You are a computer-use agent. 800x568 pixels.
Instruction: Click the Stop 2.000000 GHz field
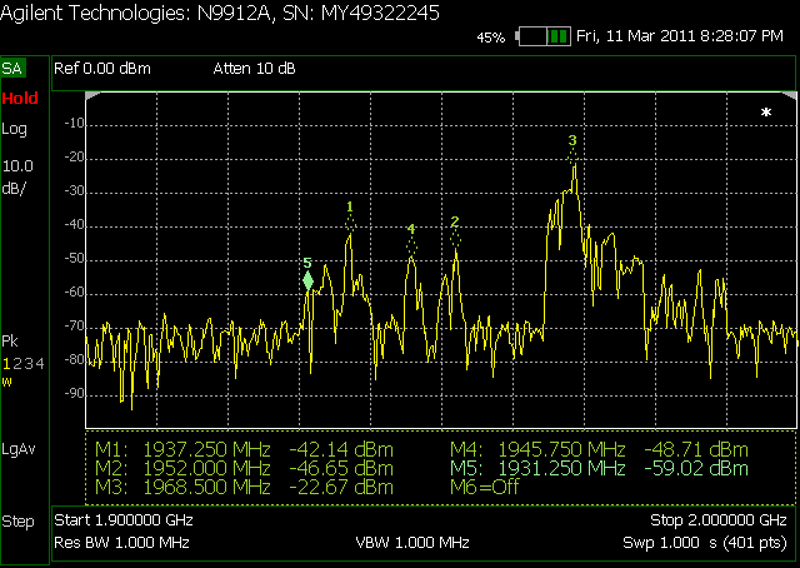[718, 520]
